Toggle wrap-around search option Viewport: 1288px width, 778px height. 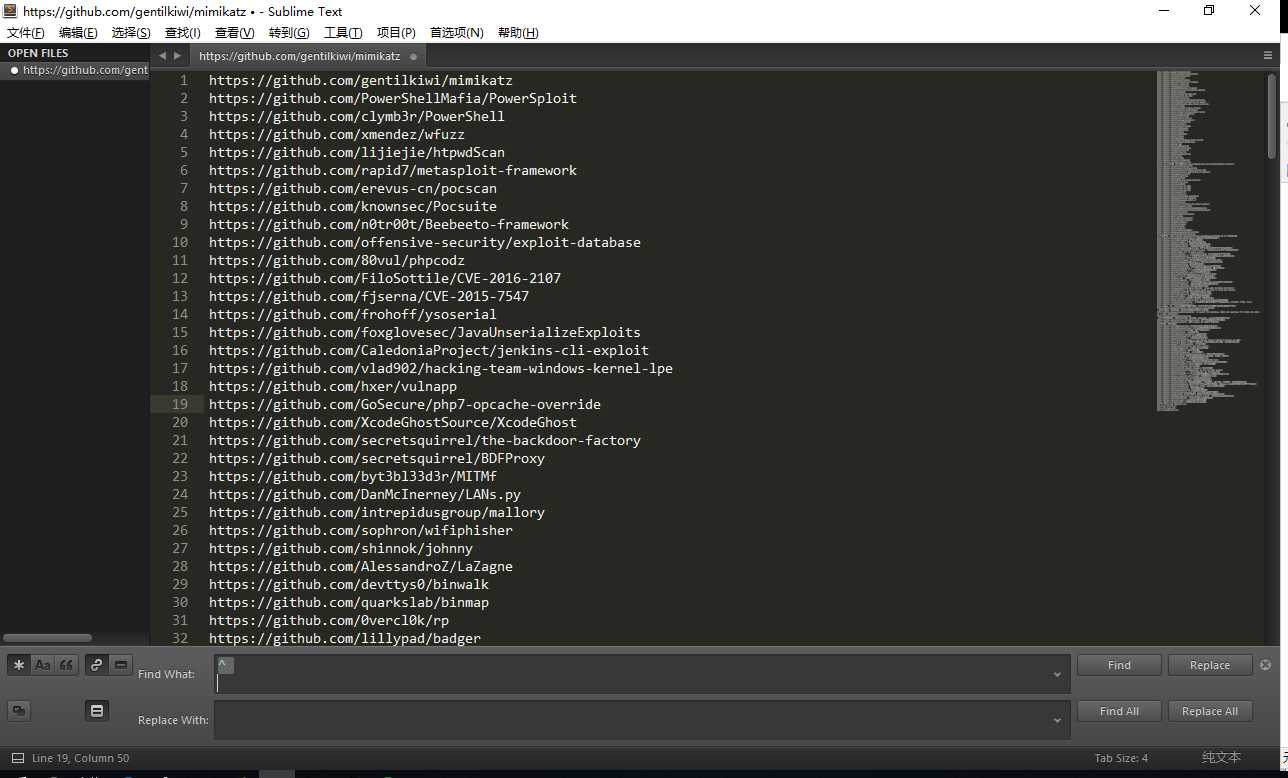[x=97, y=665]
